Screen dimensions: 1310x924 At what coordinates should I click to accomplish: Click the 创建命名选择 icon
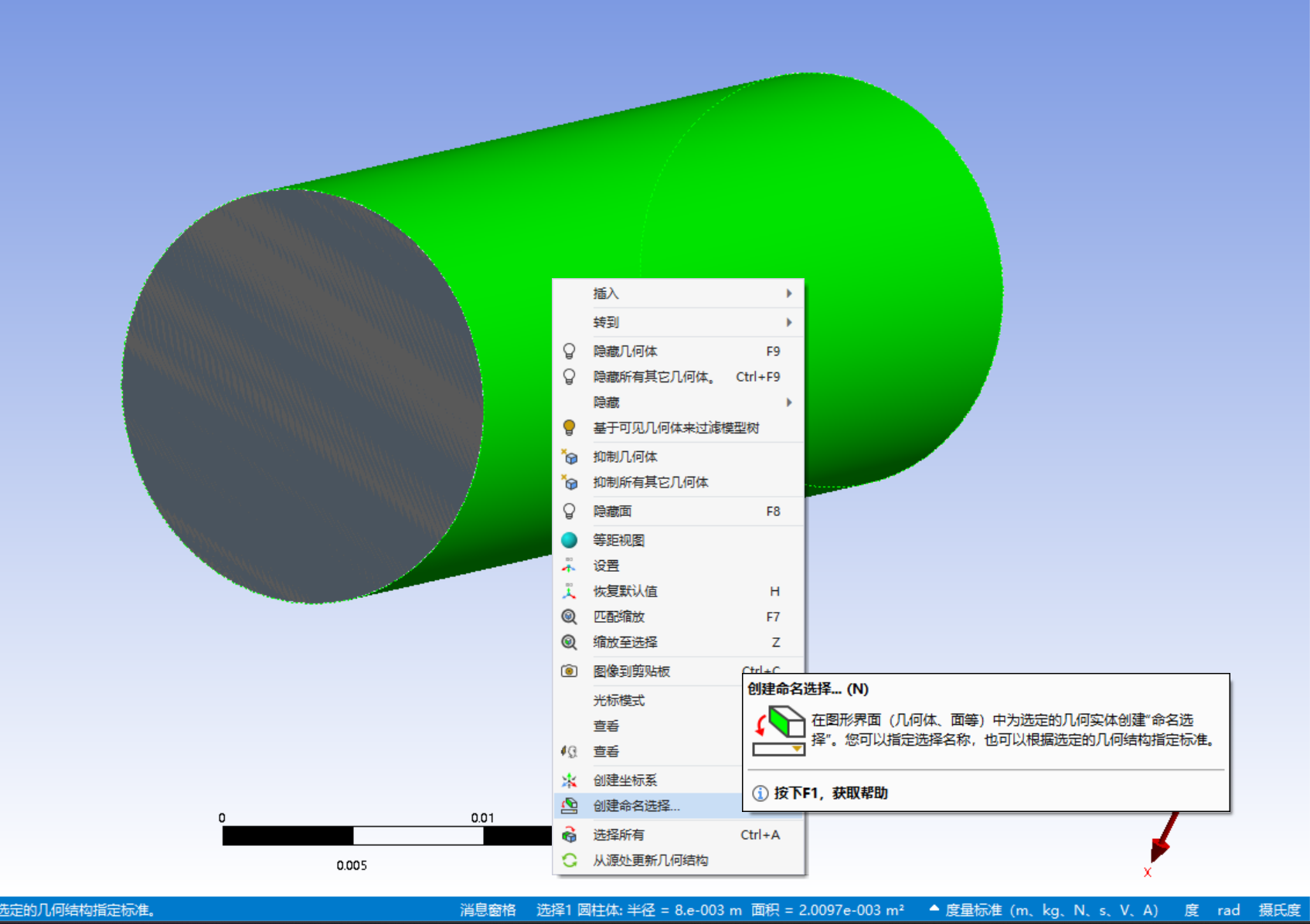pos(569,806)
